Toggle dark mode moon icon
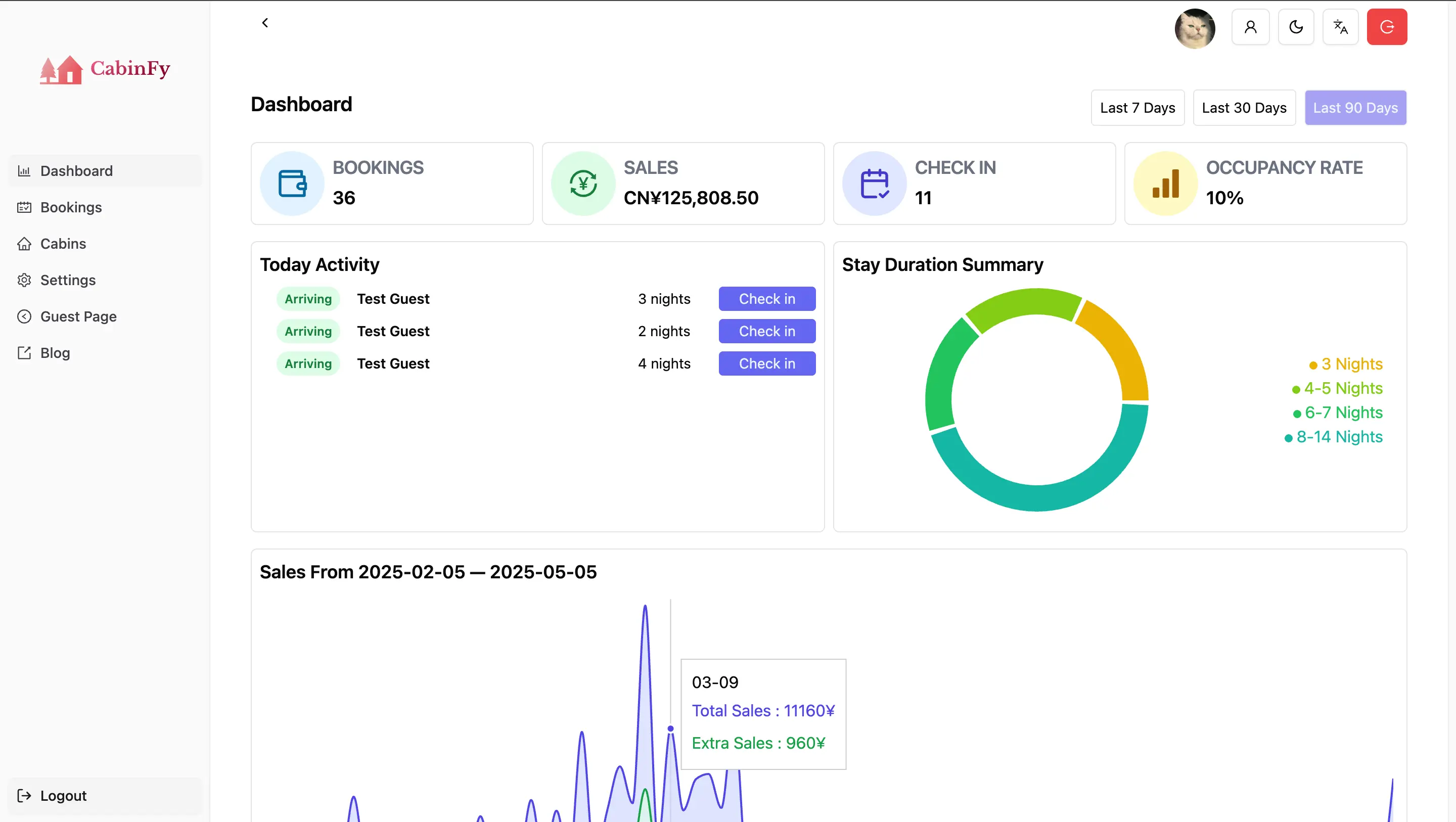This screenshot has width=1456, height=822. click(1295, 27)
